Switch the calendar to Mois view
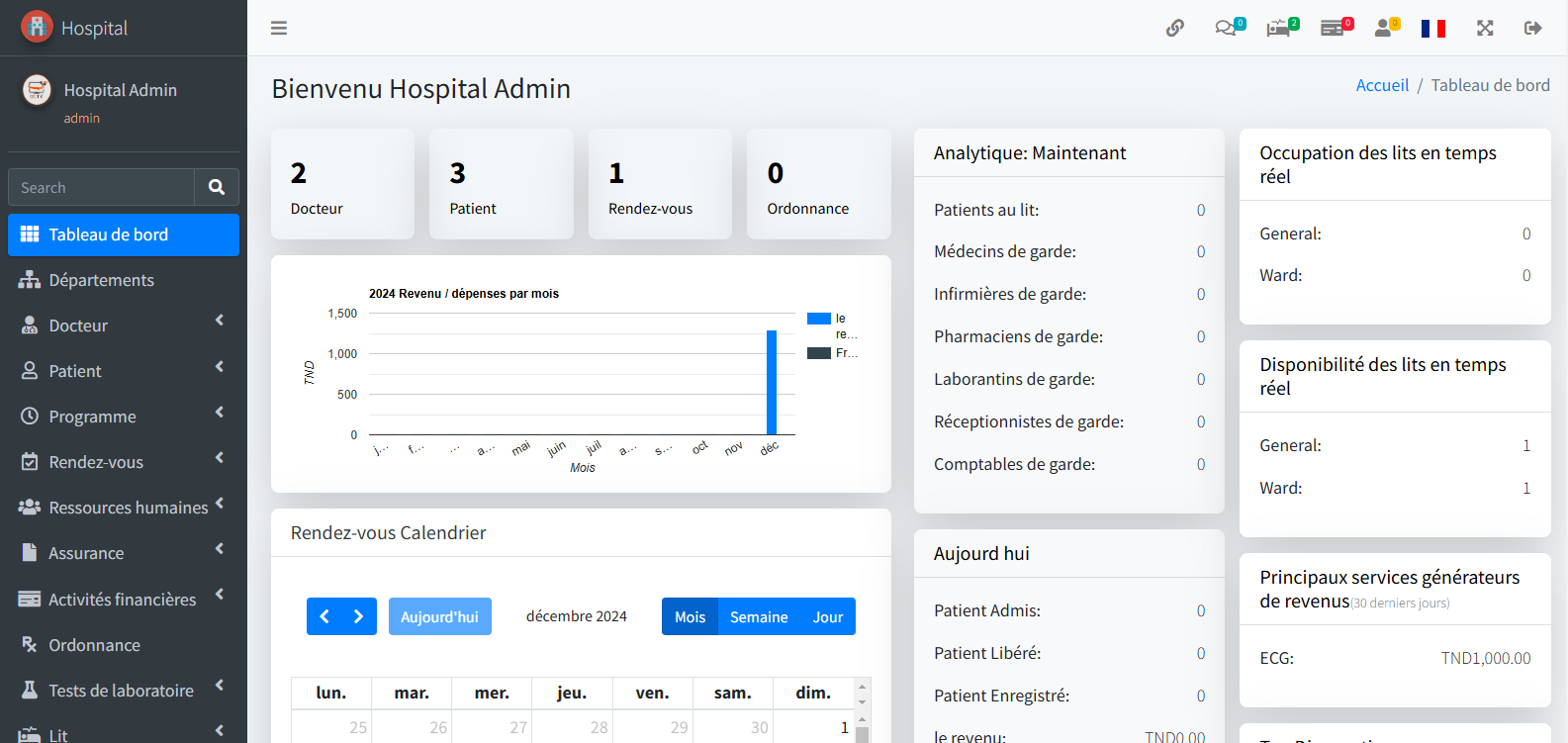This screenshot has width=1568, height=743. tap(690, 616)
